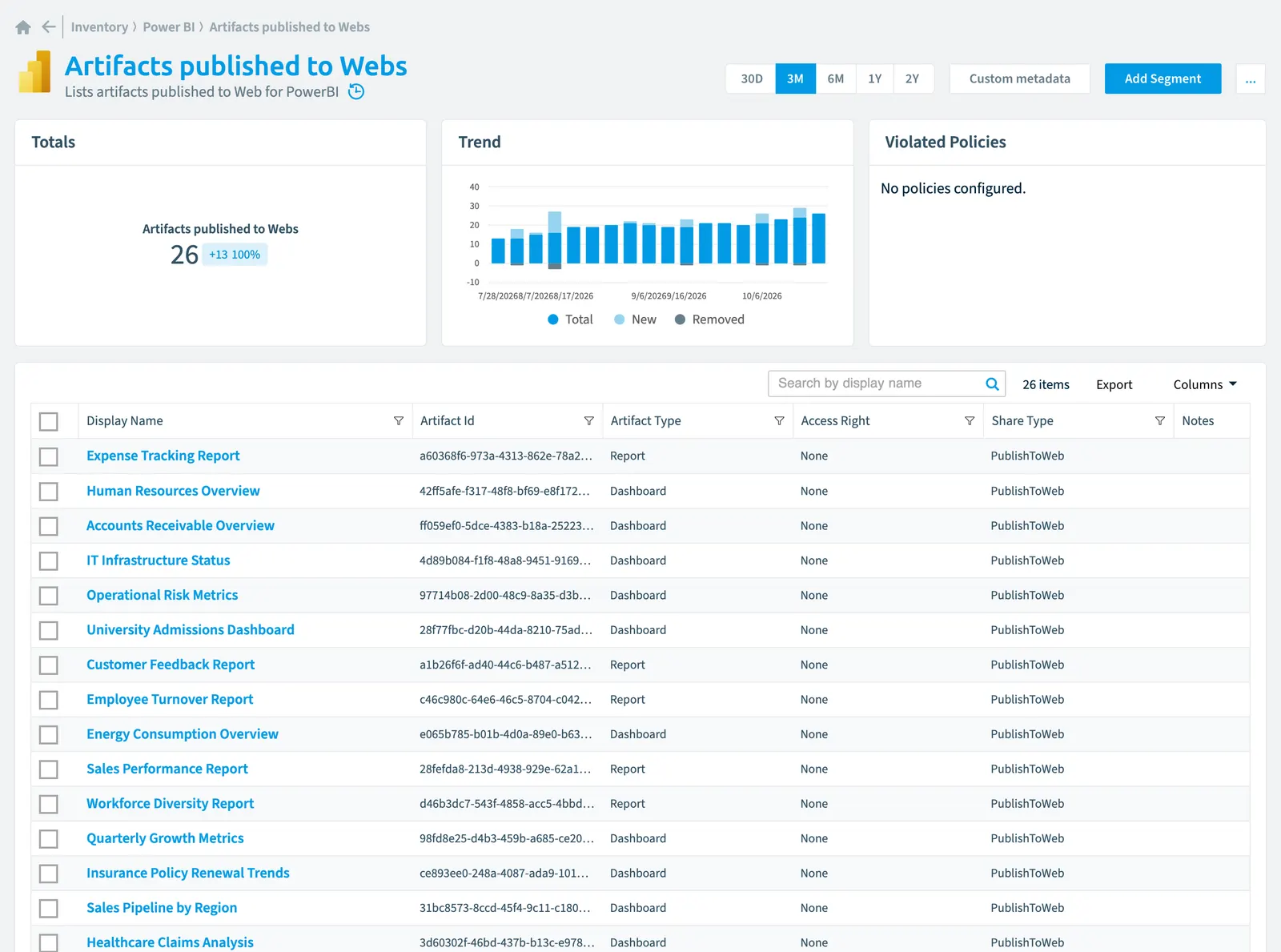The width and height of the screenshot is (1281, 952).
Task: Select the a60368f6 artifact id cell
Action: point(506,456)
